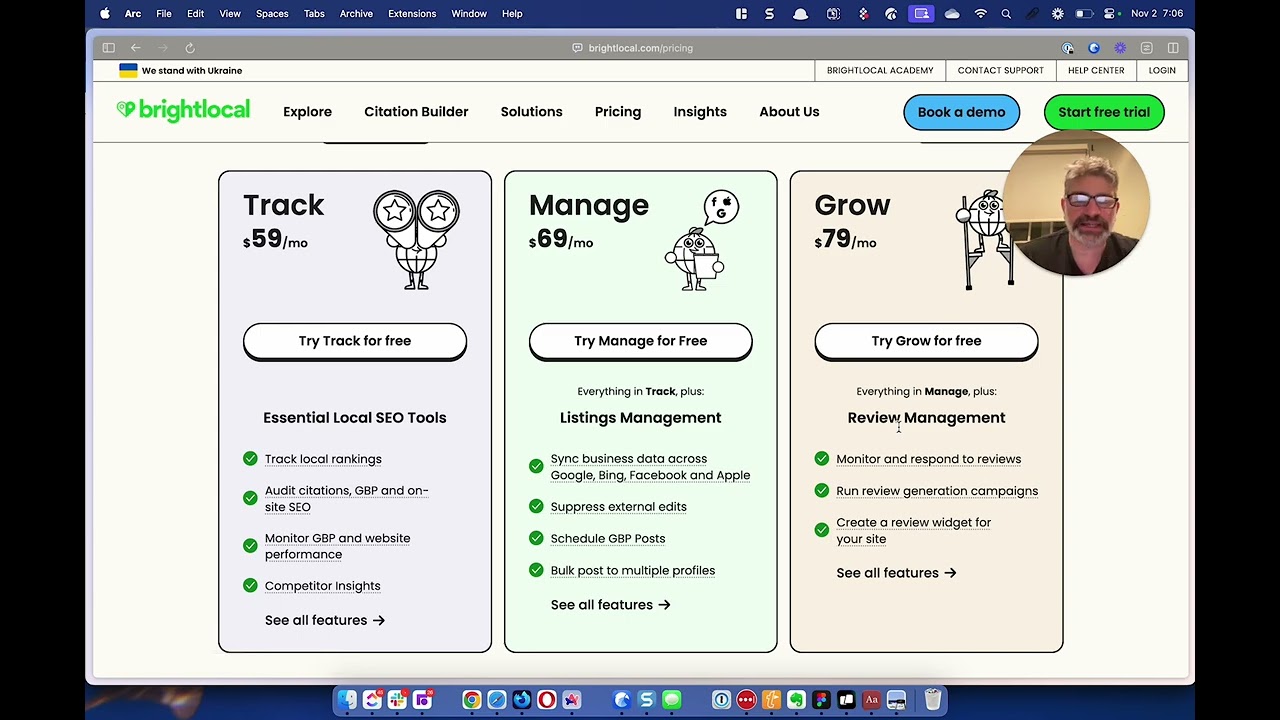This screenshot has width=1280, height=720.
Task: Toggle the Arc sidebar icon
Action: (x=108, y=48)
